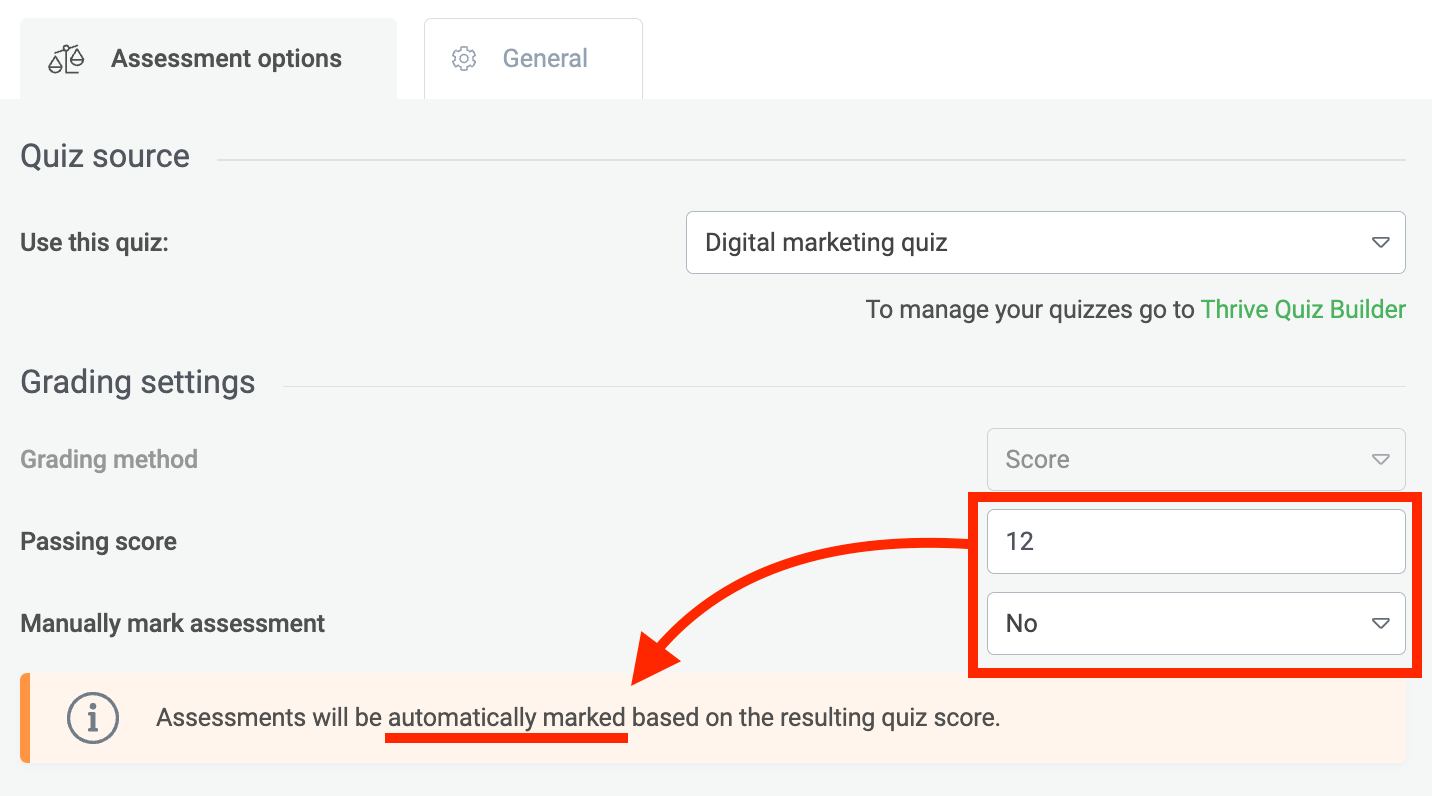Click the 'Quiz source' section heading
Image resolution: width=1432 pixels, height=796 pixels.
[105, 156]
